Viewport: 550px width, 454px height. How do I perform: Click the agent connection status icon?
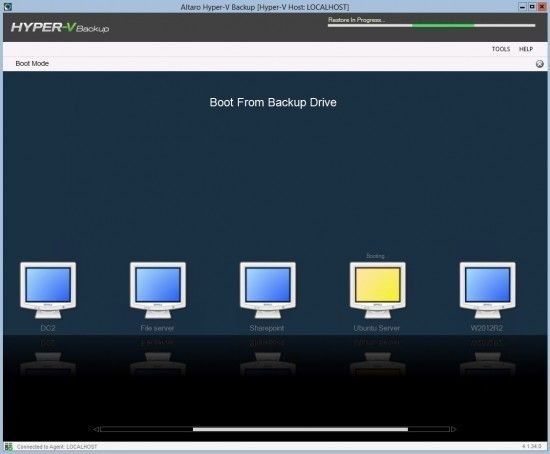(x=8, y=447)
